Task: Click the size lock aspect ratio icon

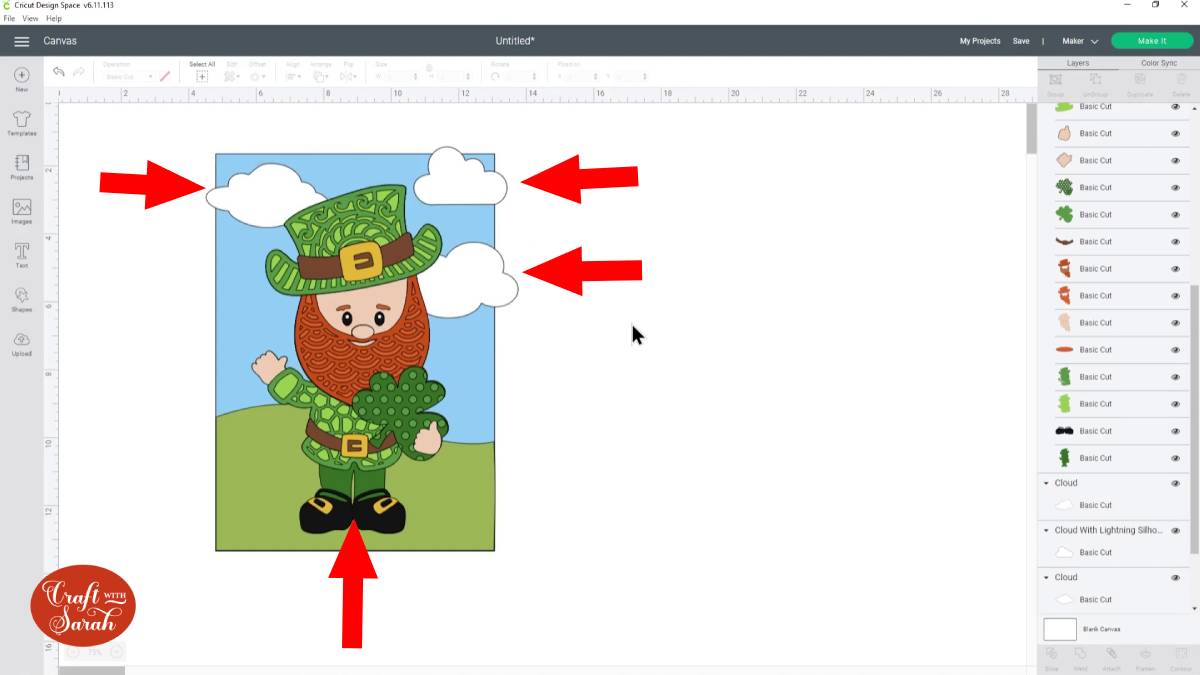Action: pos(429,69)
